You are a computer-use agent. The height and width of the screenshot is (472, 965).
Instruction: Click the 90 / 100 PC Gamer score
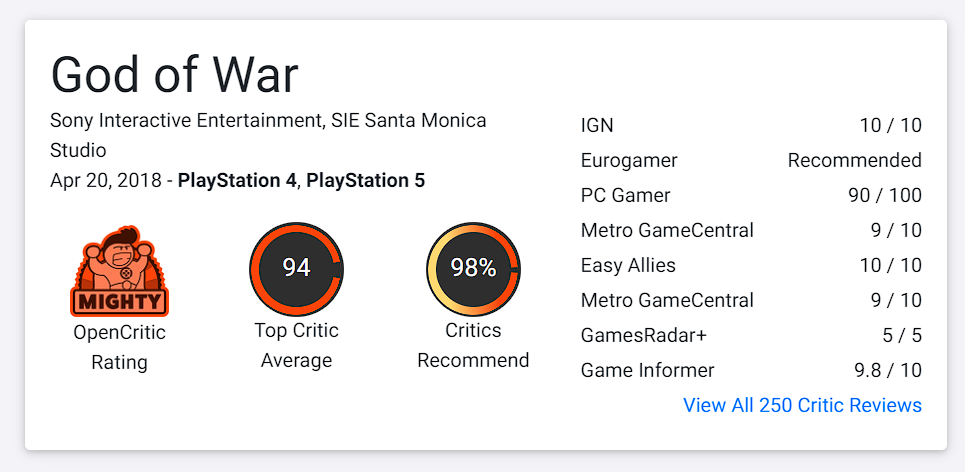884,195
